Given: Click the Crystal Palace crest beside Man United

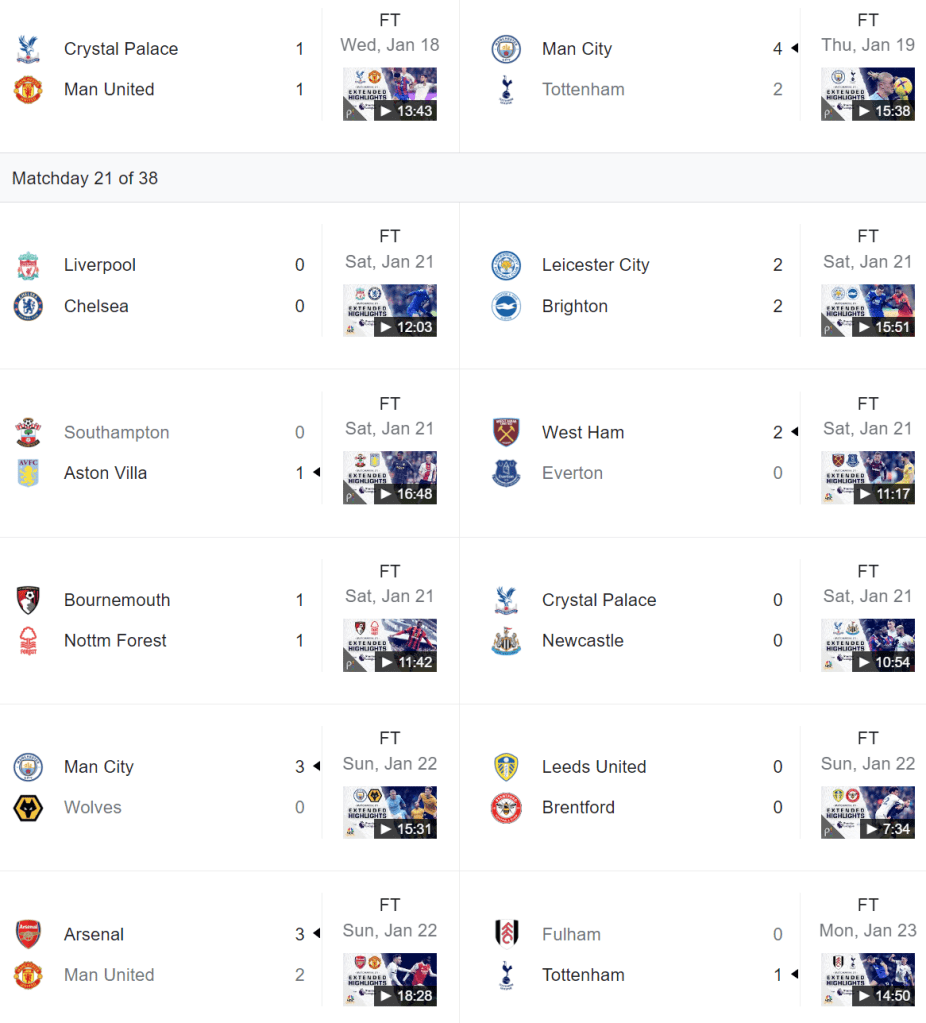Looking at the screenshot, I should [x=28, y=49].
